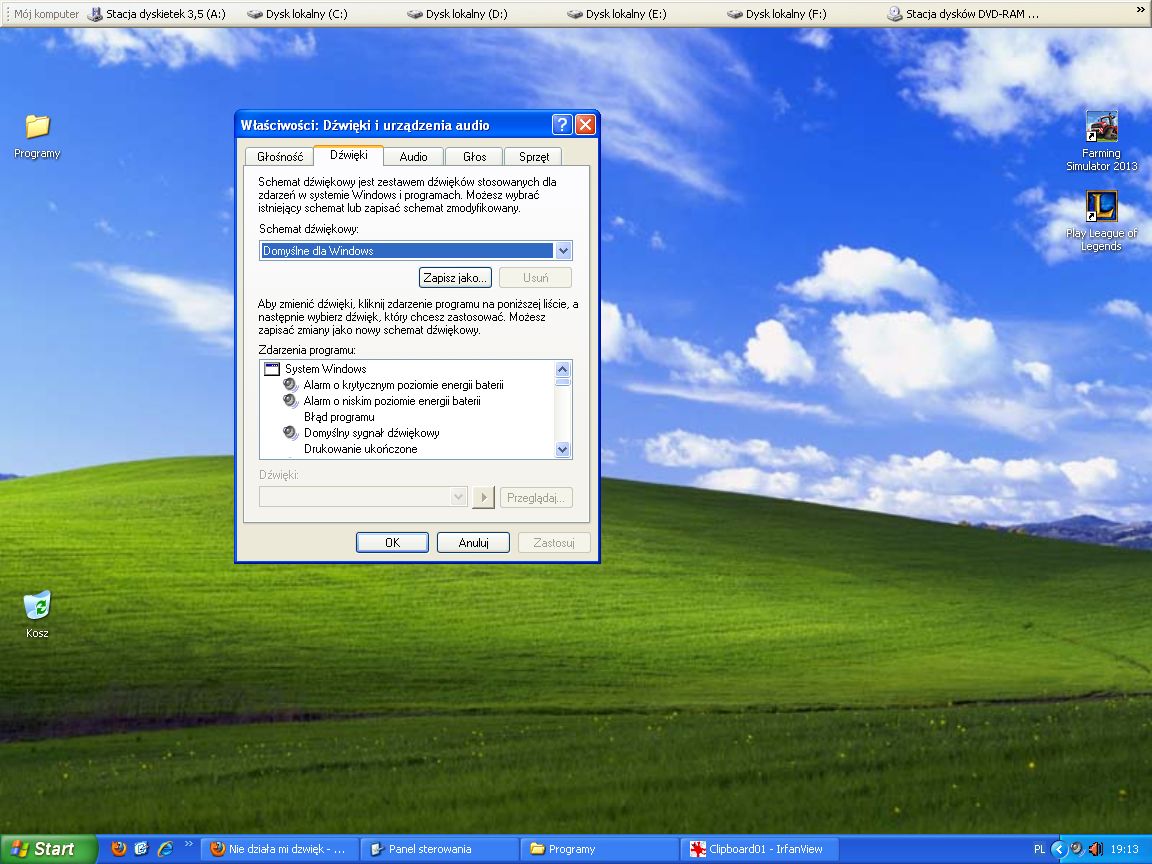Click the events list scrollbar thumb
Screen dimensions: 1152x864
coord(563,382)
